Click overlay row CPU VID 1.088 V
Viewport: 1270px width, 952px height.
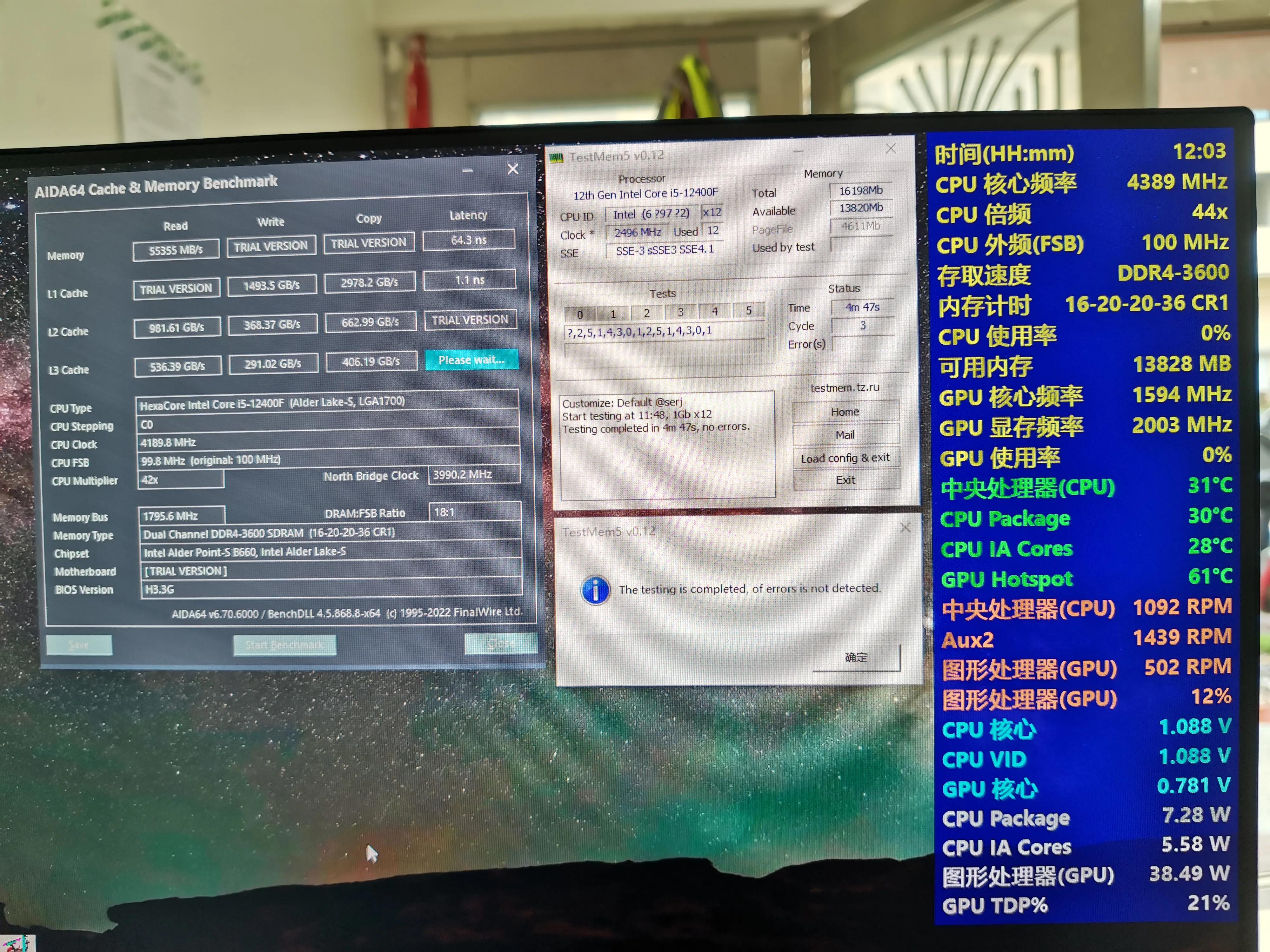[x=1086, y=758]
